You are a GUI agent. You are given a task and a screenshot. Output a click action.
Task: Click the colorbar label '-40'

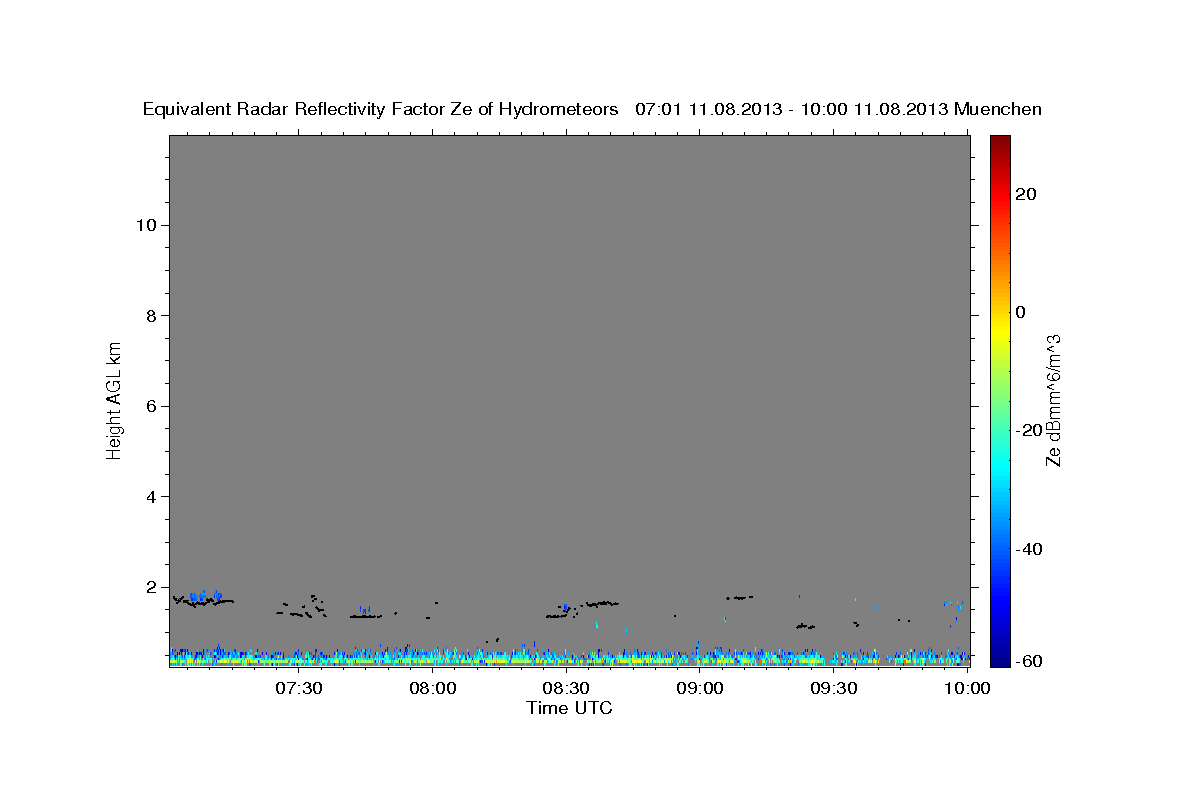(1030, 549)
